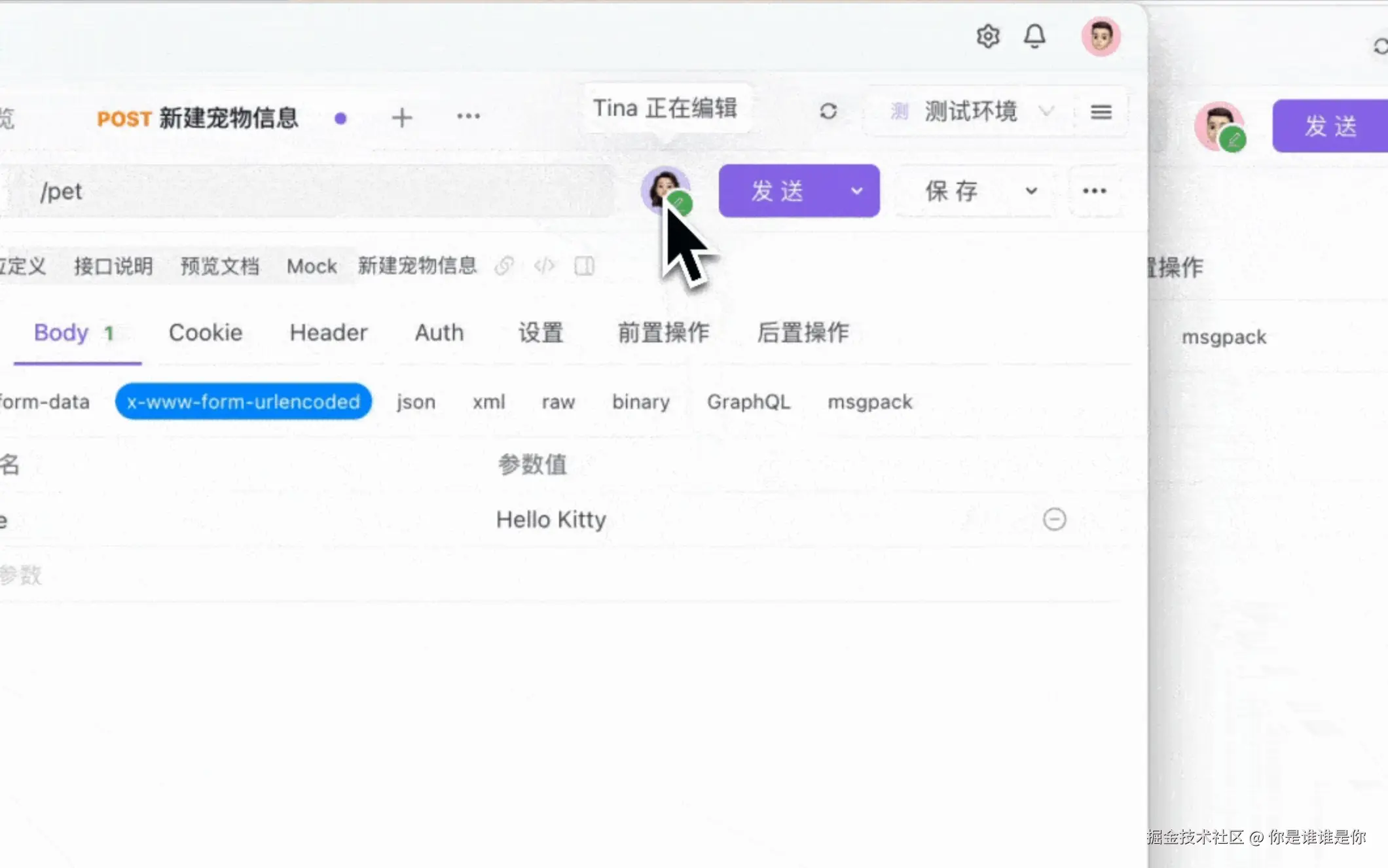Add a new request tab with plus icon
The height and width of the screenshot is (868, 1388).
(402, 117)
